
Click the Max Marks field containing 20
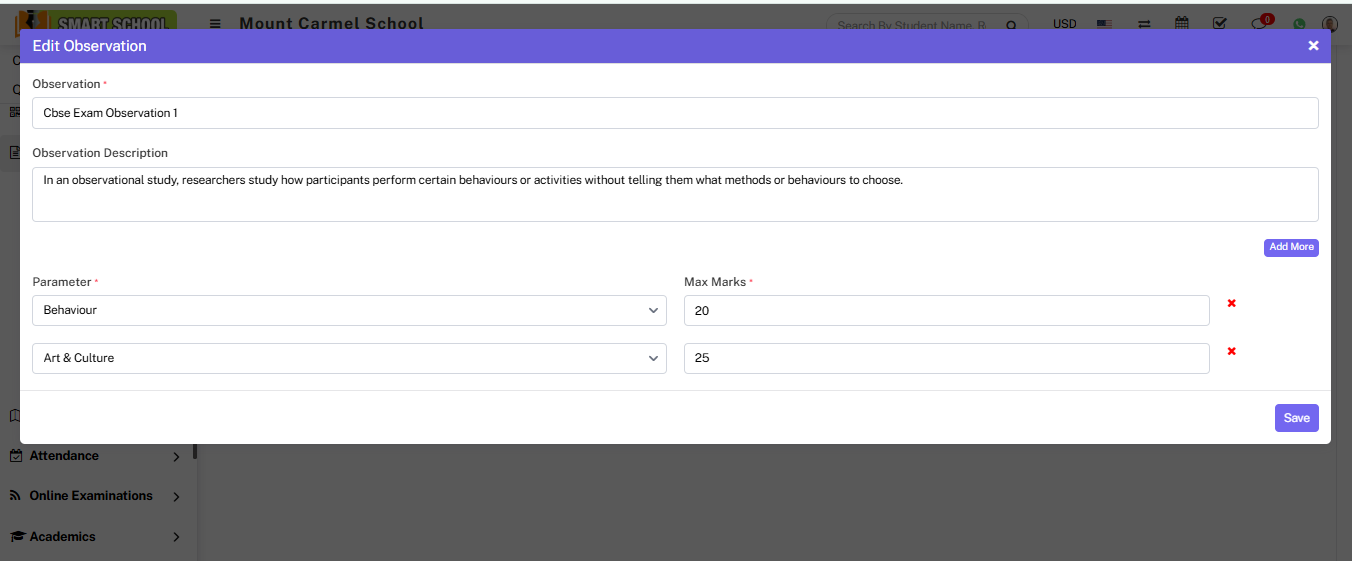(946, 311)
